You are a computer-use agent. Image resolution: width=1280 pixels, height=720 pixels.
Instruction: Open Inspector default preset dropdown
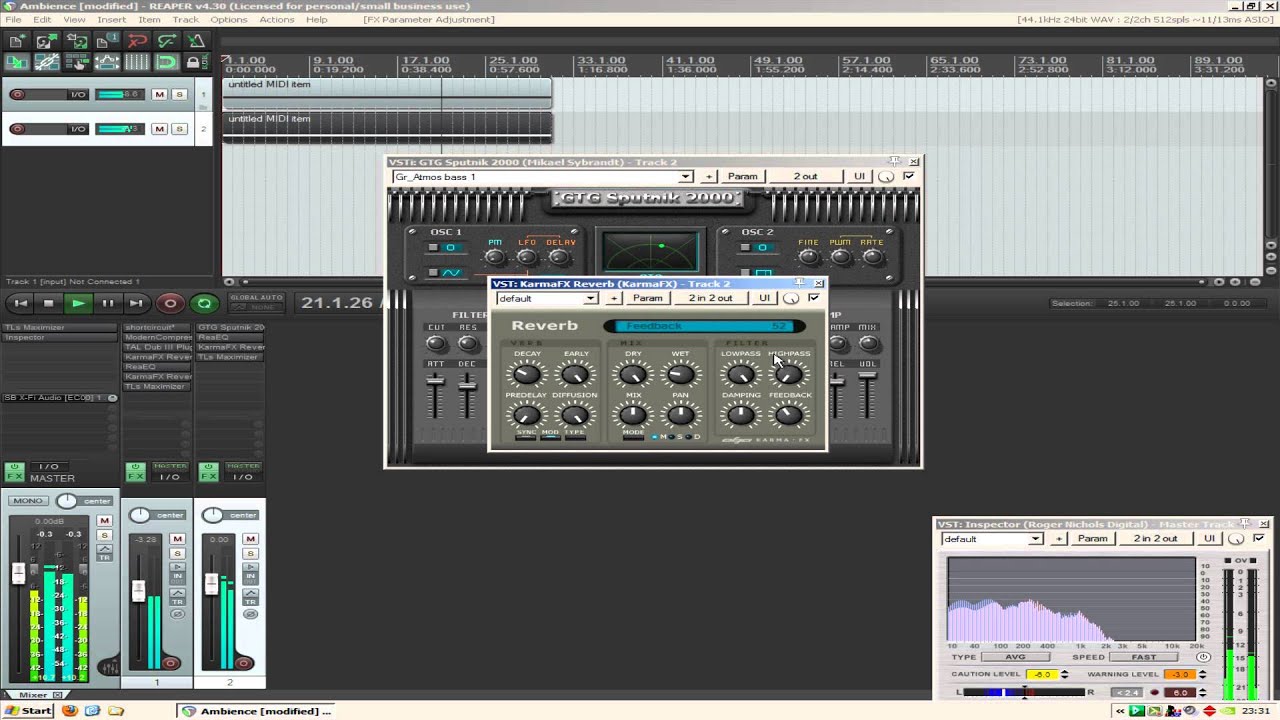click(x=1036, y=538)
